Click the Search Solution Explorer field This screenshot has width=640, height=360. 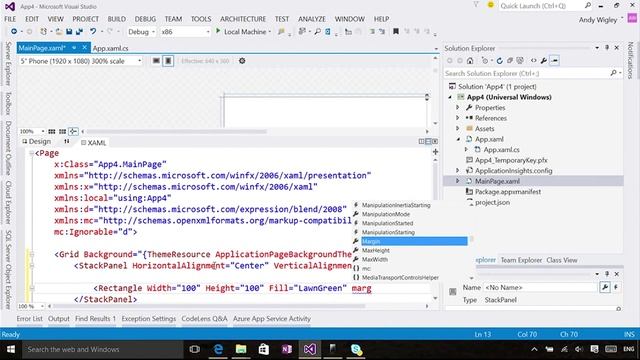532,73
